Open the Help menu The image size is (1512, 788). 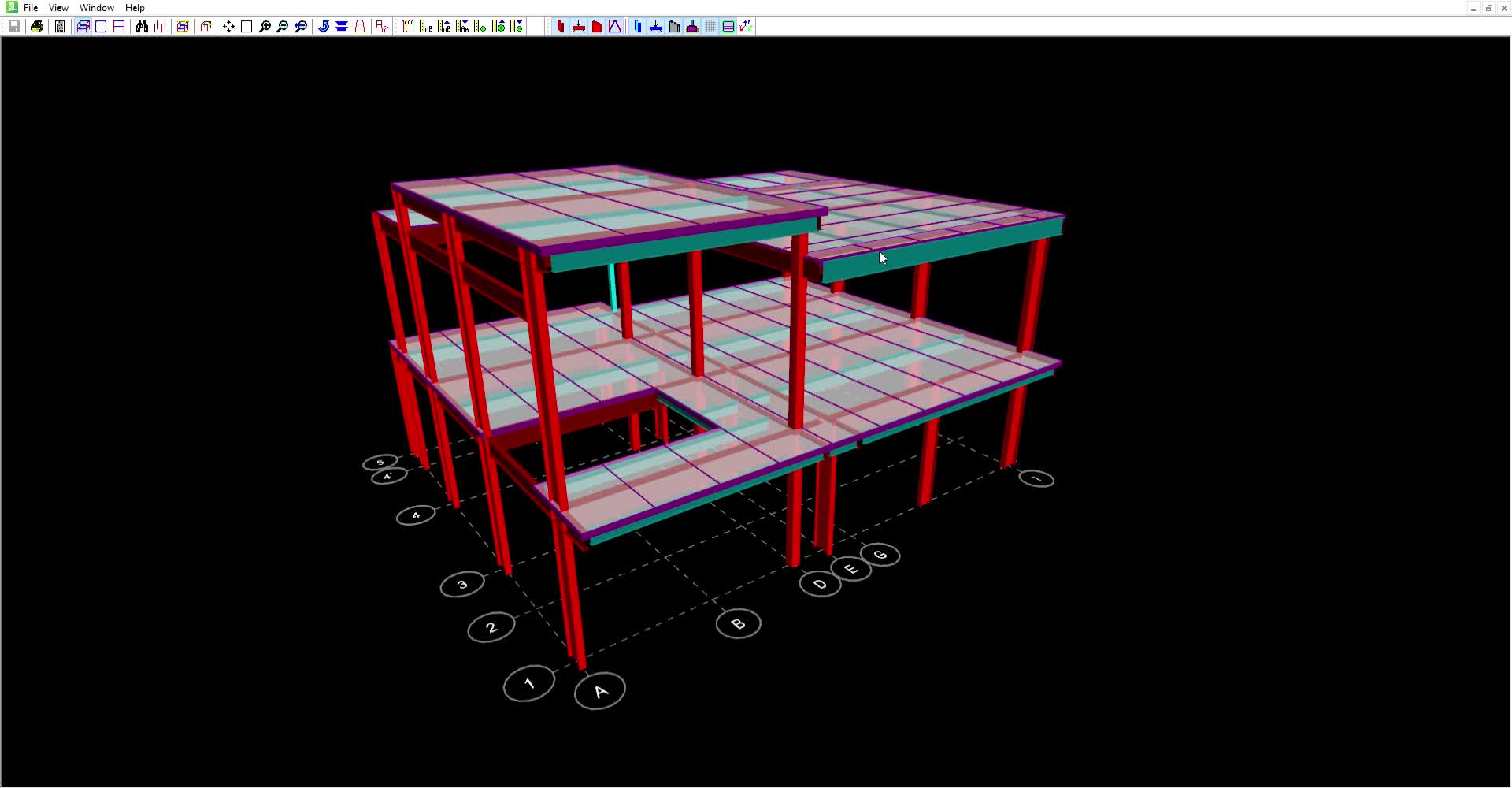point(135,8)
